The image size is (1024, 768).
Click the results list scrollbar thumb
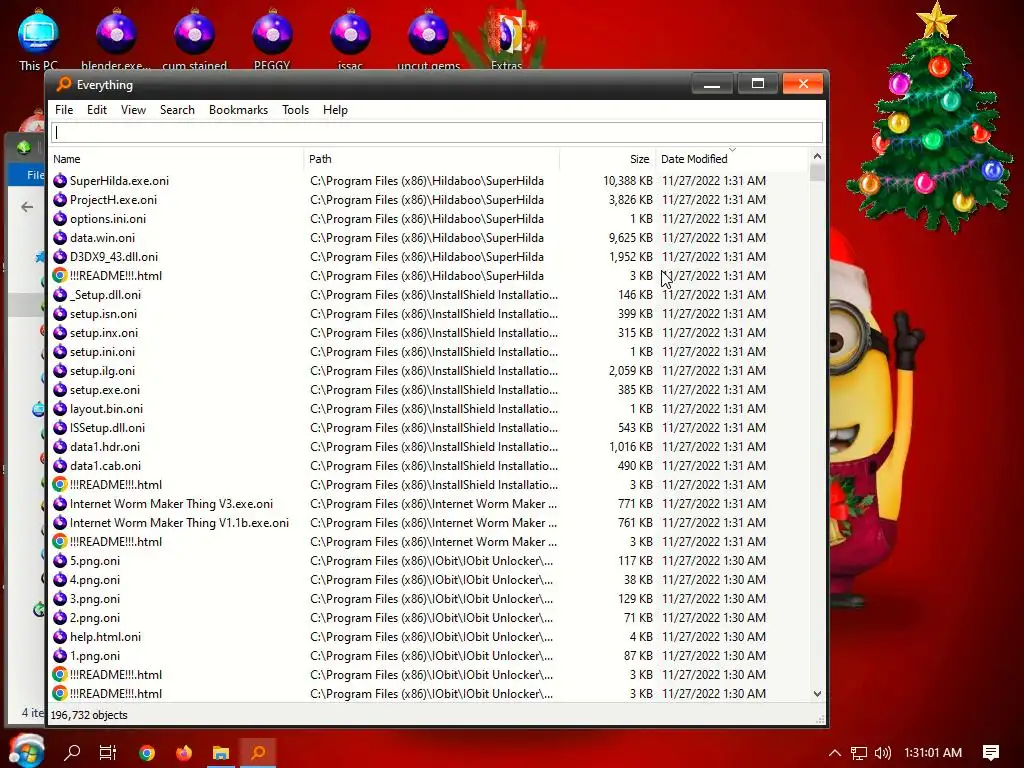coord(817,172)
